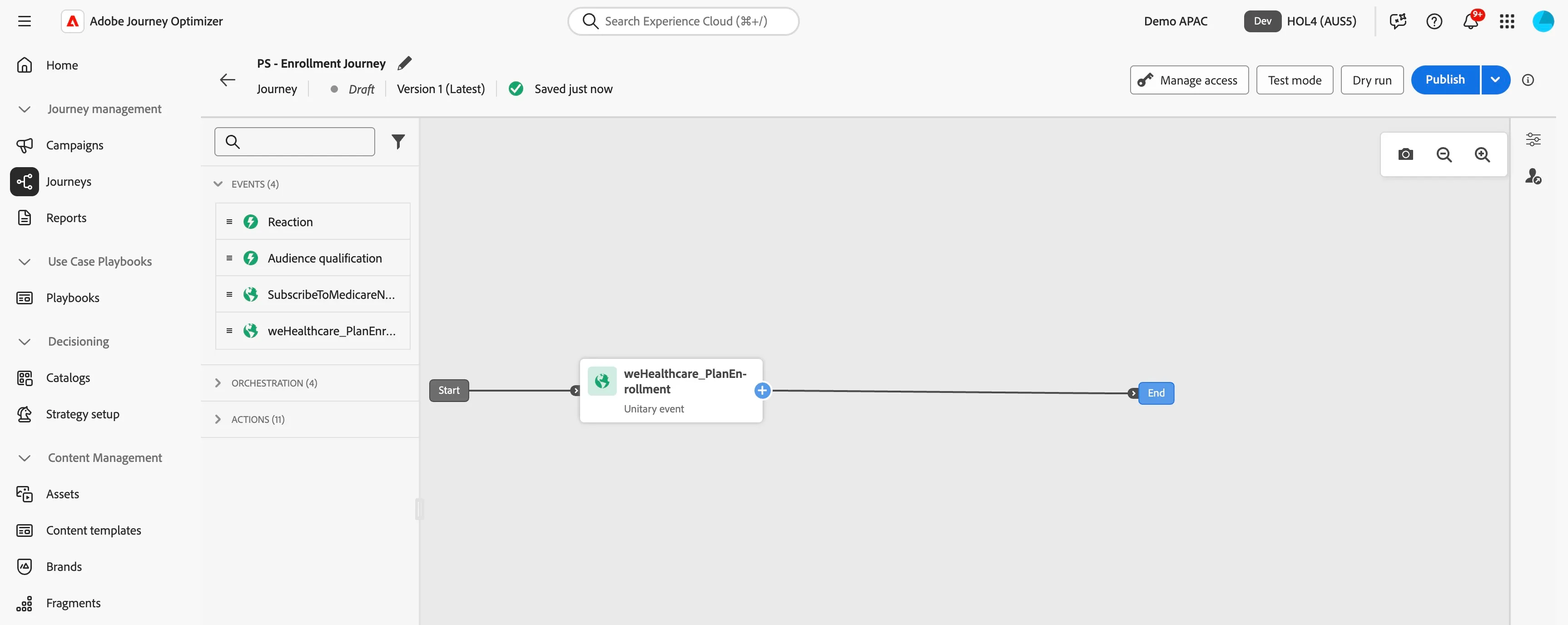
Task: Open Reports in the sidebar
Action: tap(66, 218)
